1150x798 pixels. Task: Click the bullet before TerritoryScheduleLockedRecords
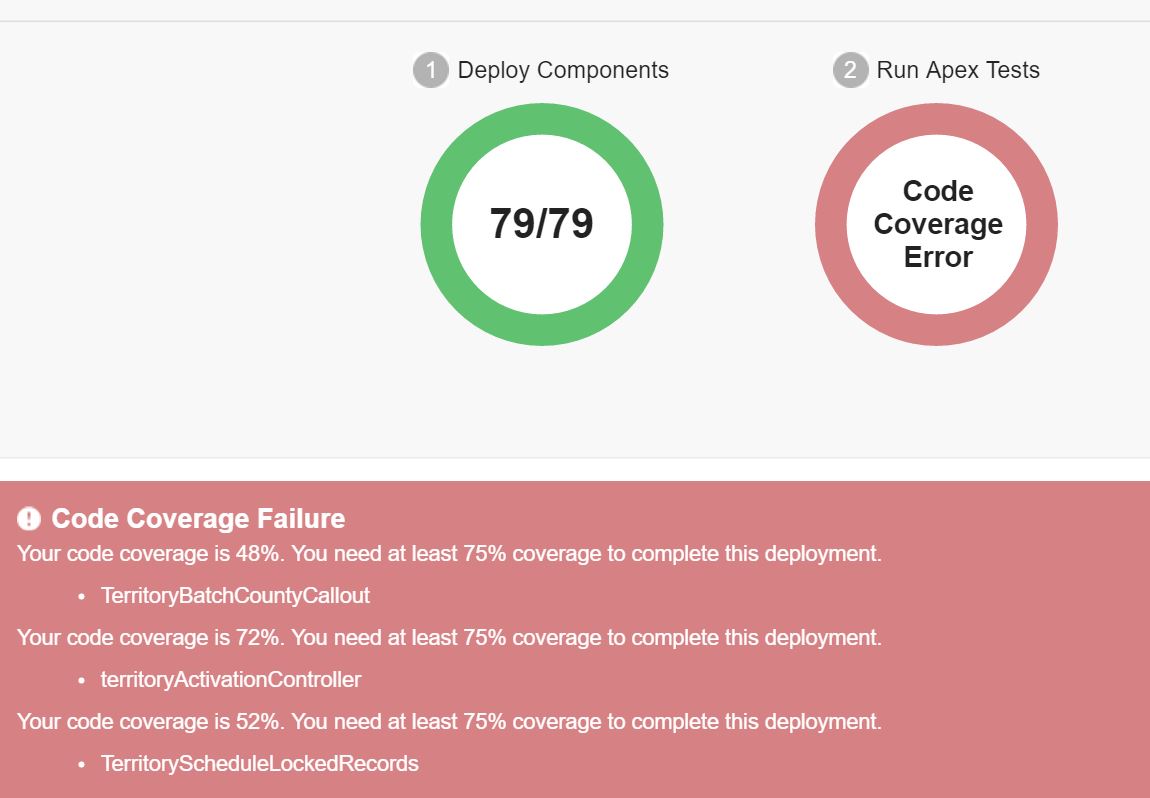82,765
